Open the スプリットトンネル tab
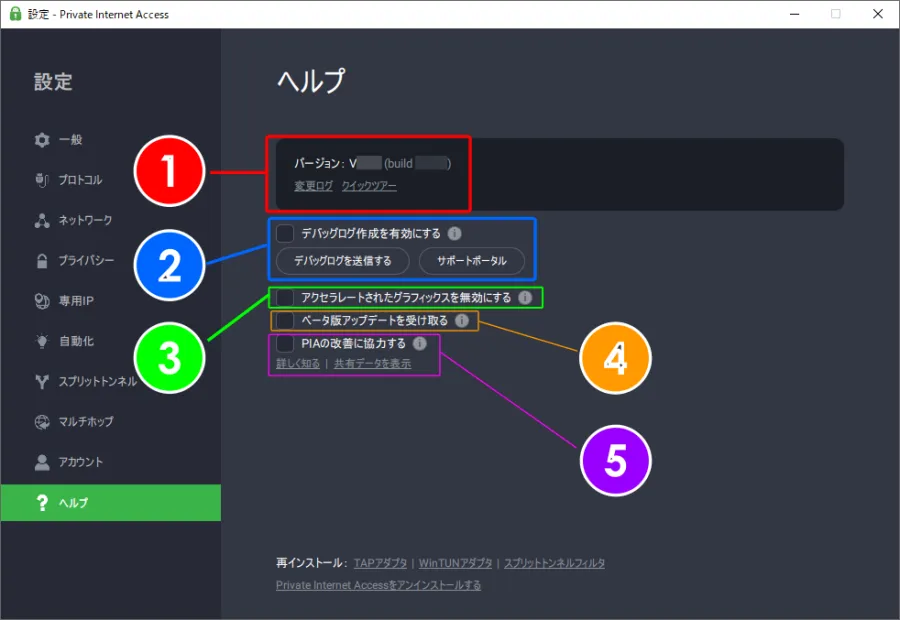This screenshot has width=900, height=620. click(111, 382)
